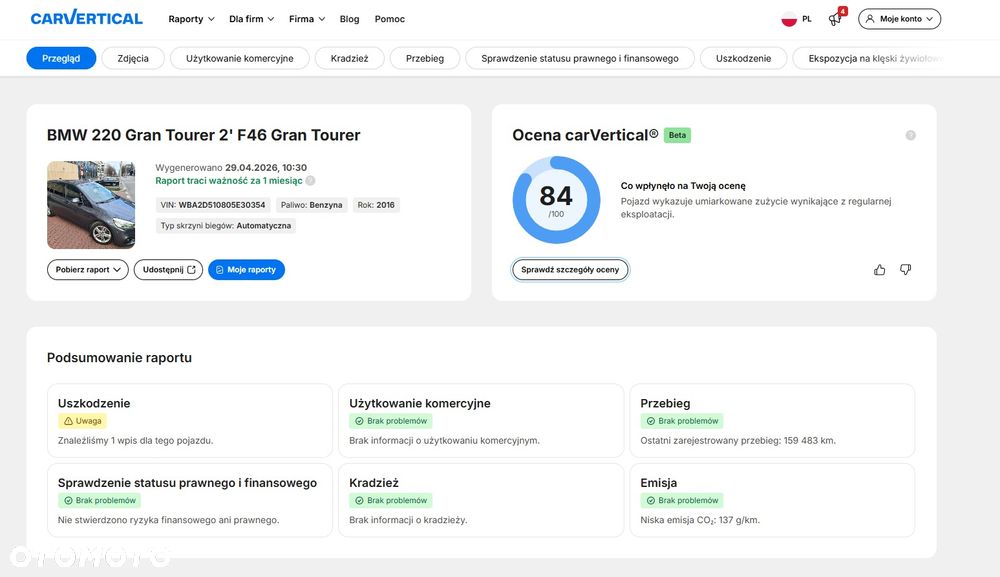Click 'Co wpłynęło na Twoją ocenę' text
This screenshot has height=577, width=1000.
(x=683, y=186)
